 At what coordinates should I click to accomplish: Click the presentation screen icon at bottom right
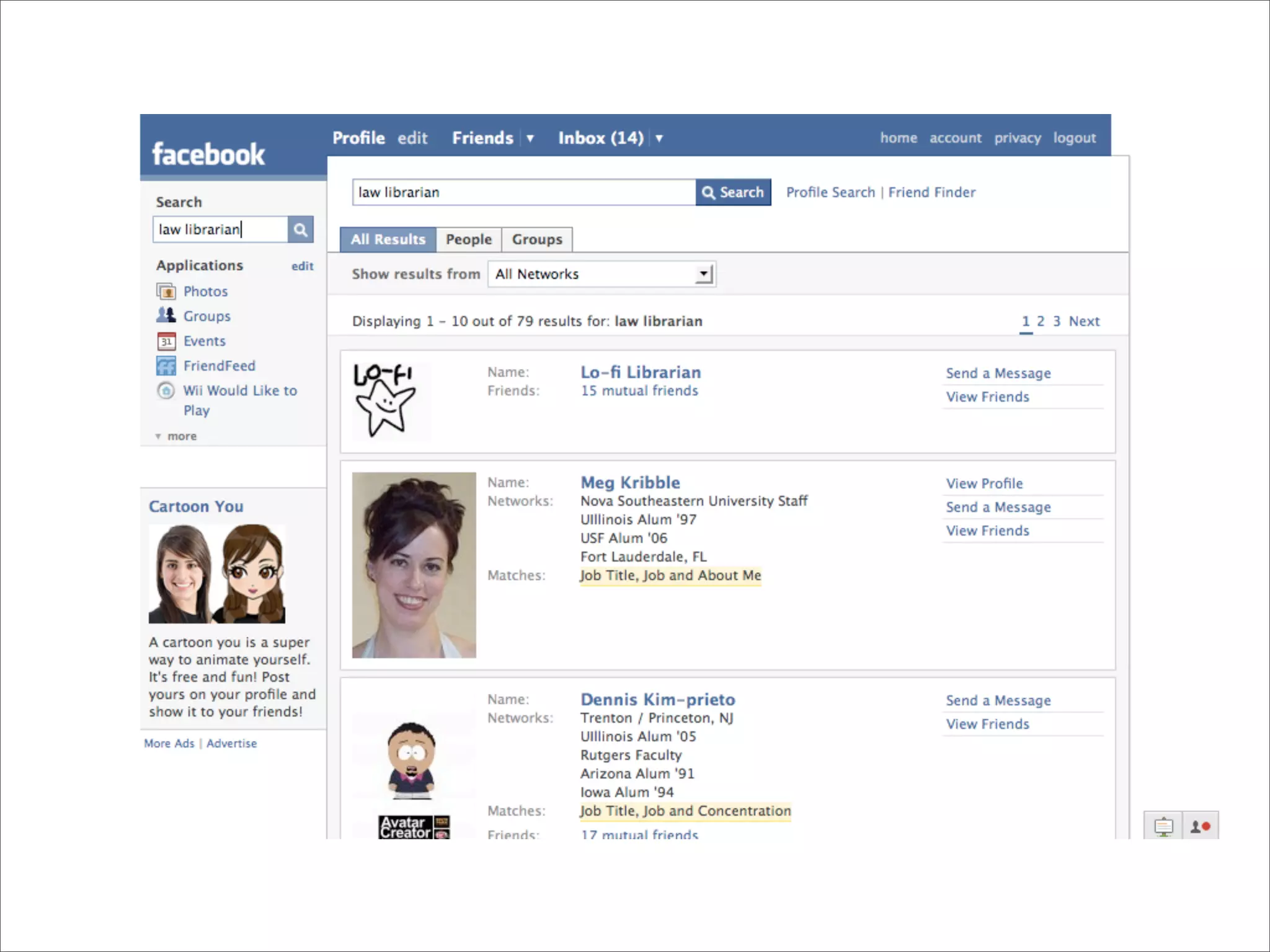[x=1163, y=826]
